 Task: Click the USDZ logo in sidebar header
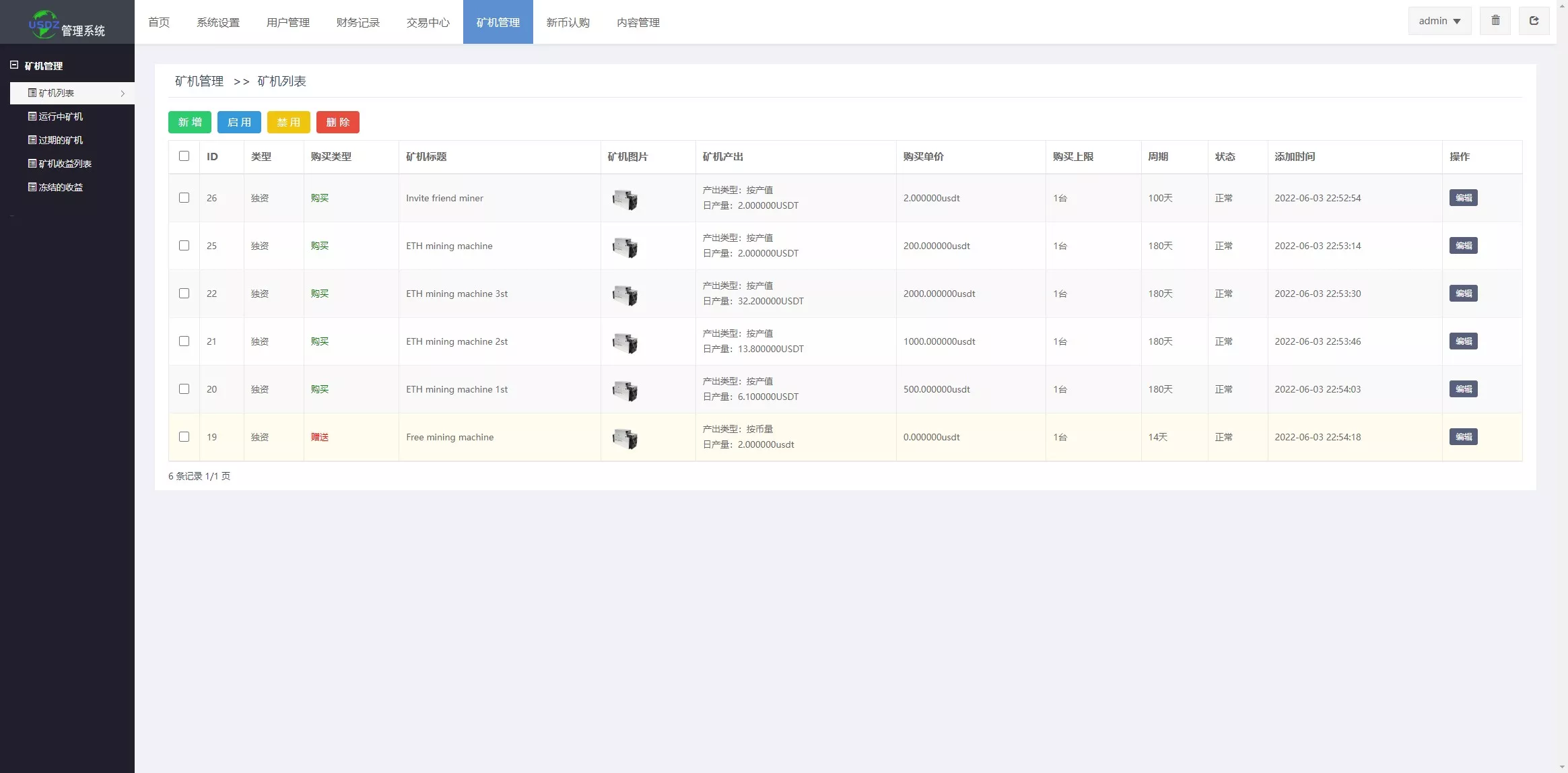pos(44,24)
